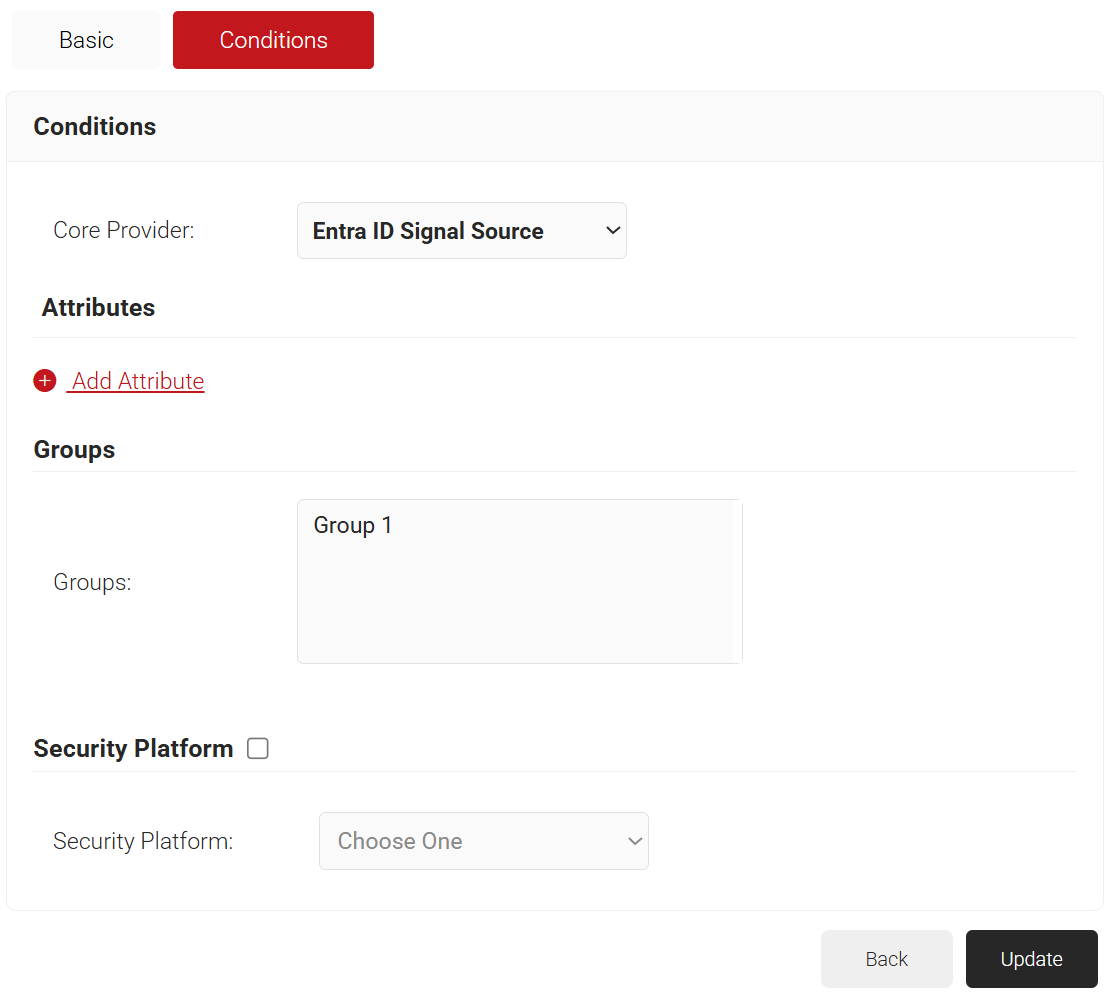
Task: Click the red plus icon beside Add Attribute
Action: (44, 381)
